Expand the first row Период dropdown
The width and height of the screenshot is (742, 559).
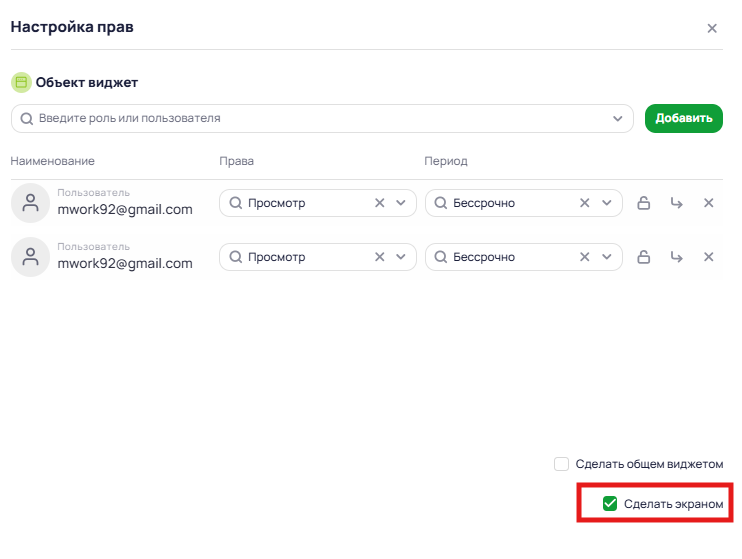click(606, 203)
